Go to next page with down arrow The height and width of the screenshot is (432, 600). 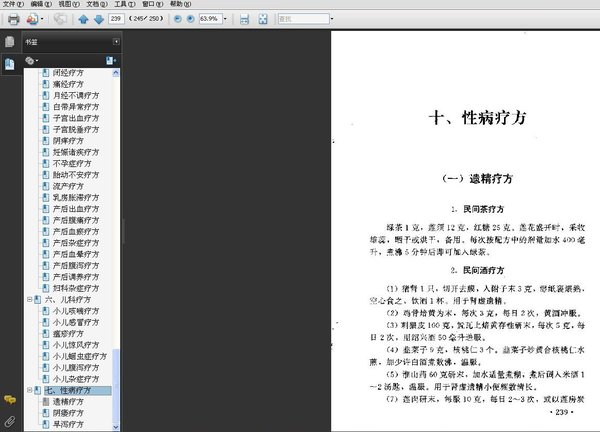(99, 19)
